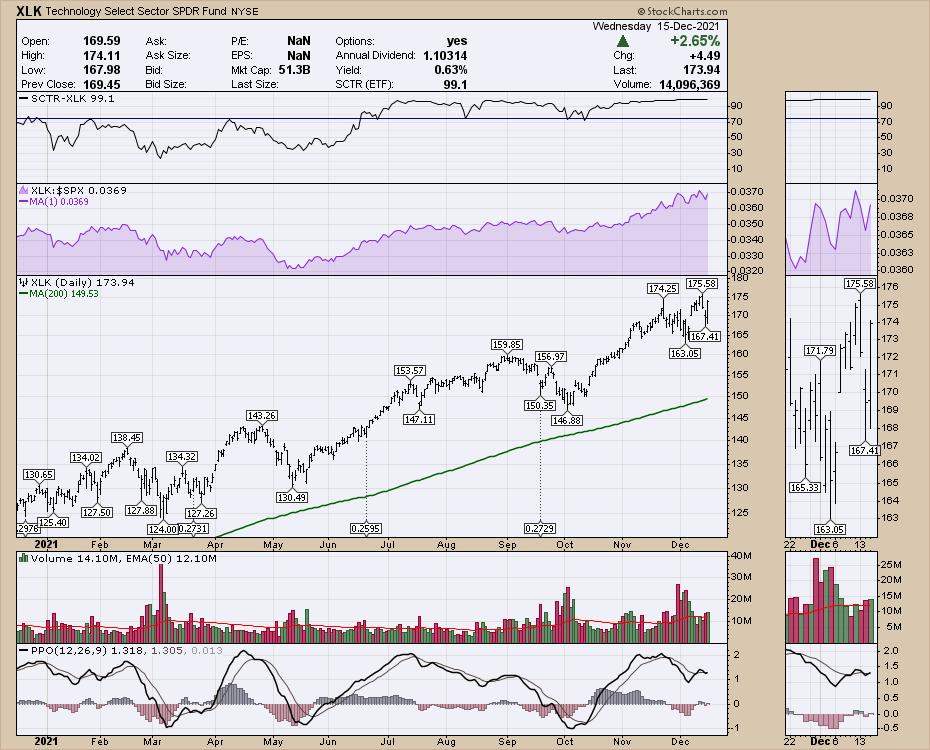Click the Yield value 0.63%
Screen dimensions: 930x750
450,69
